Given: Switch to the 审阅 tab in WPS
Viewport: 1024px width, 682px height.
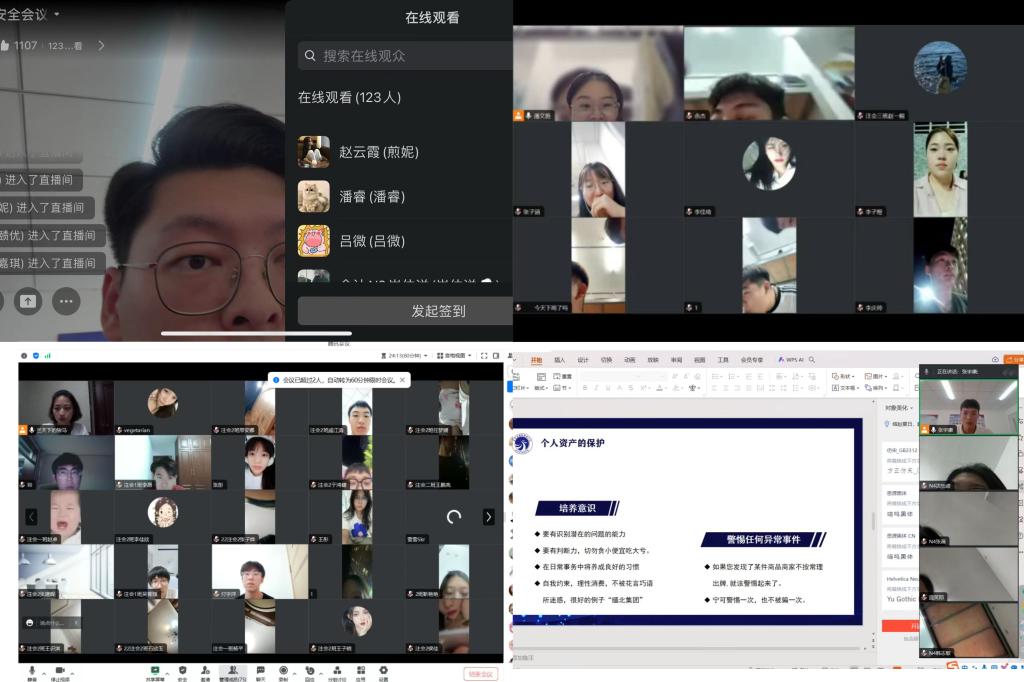Looking at the screenshot, I should coord(676,360).
